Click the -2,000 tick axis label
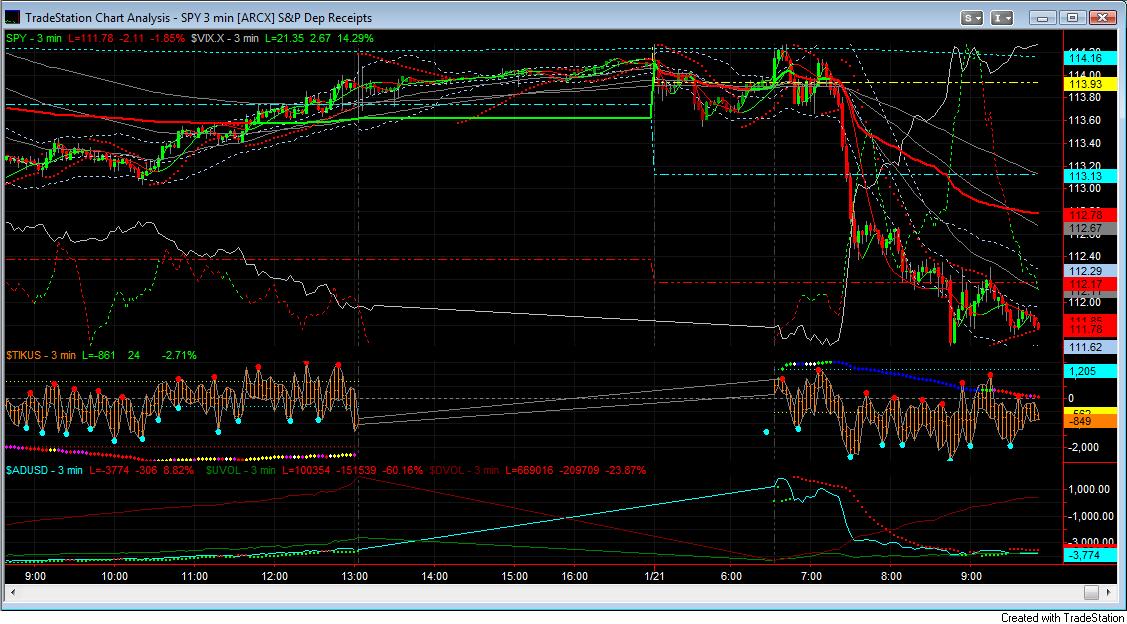 pos(1085,446)
